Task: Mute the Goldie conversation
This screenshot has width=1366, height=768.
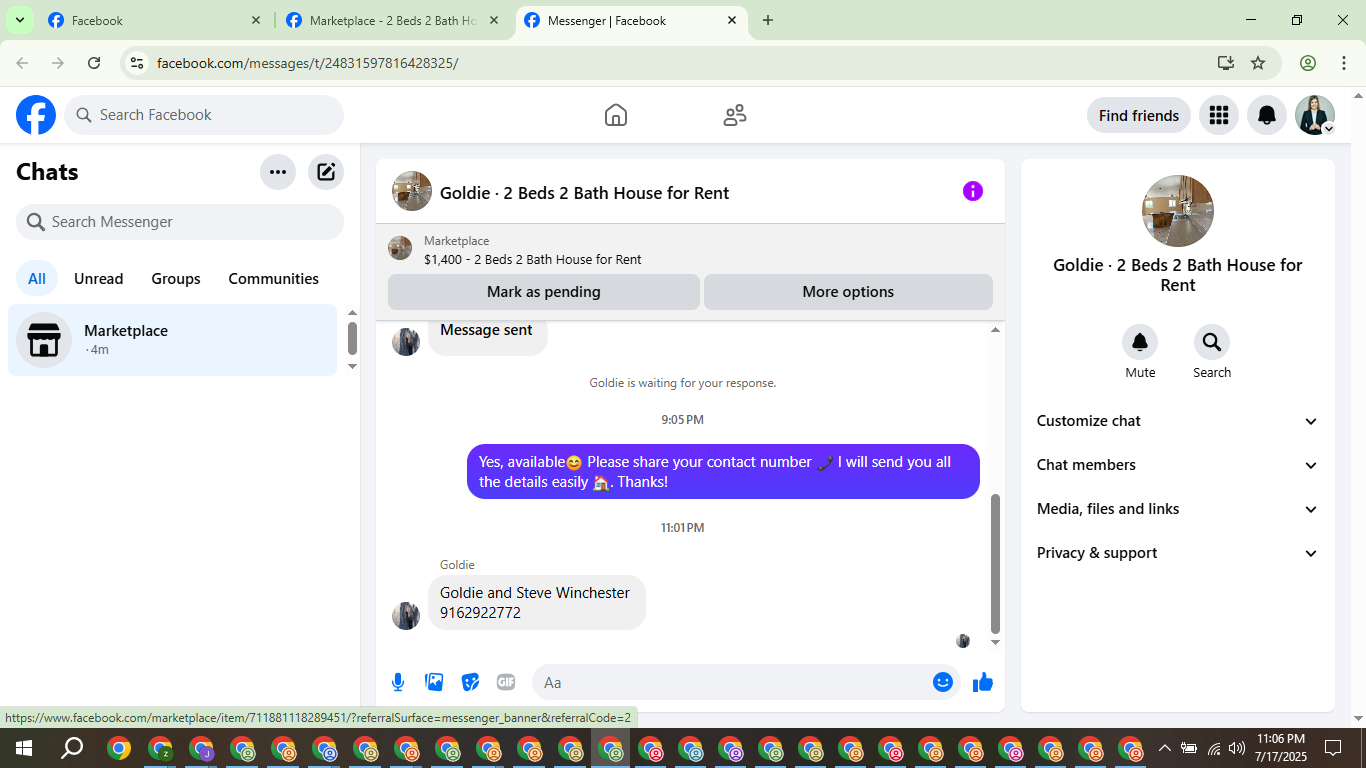Action: pos(1140,343)
